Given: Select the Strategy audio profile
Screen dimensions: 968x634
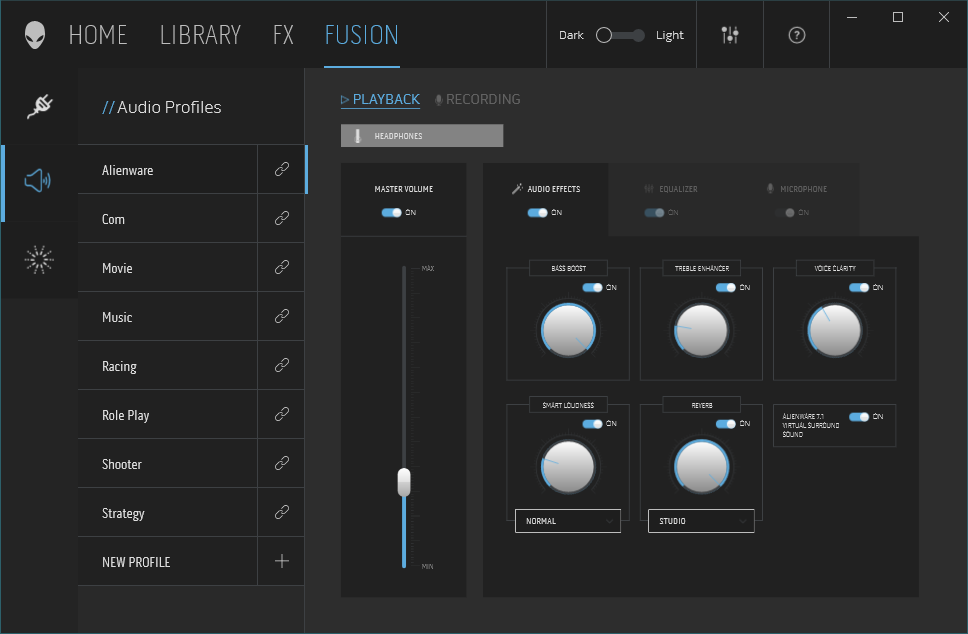Looking at the screenshot, I should coord(167,512).
